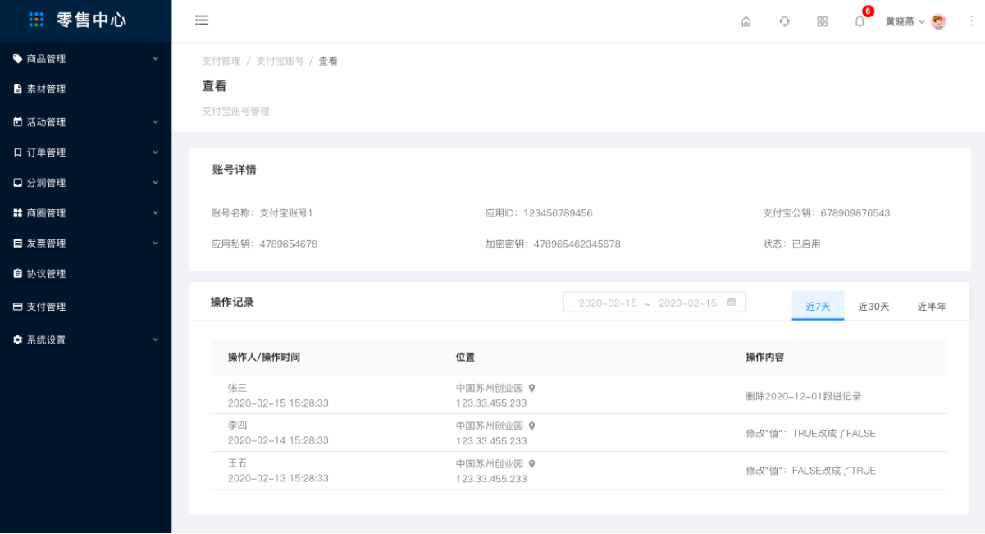Viewport: 985px width, 534px height.
Task: Click the 支付宝账号1 account name value
Action: [x=286, y=213]
